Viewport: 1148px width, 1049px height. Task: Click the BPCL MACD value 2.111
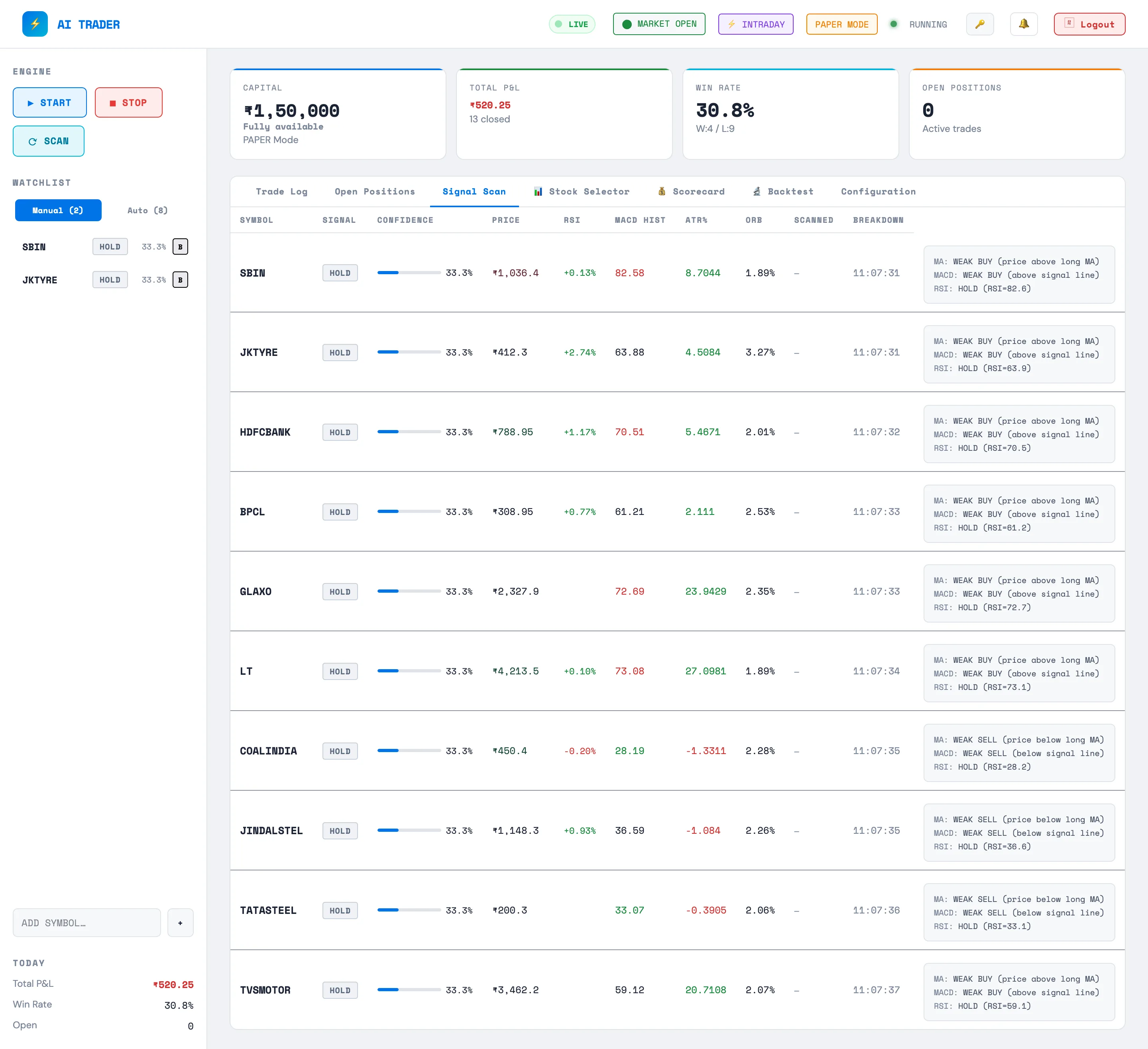[x=699, y=511]
